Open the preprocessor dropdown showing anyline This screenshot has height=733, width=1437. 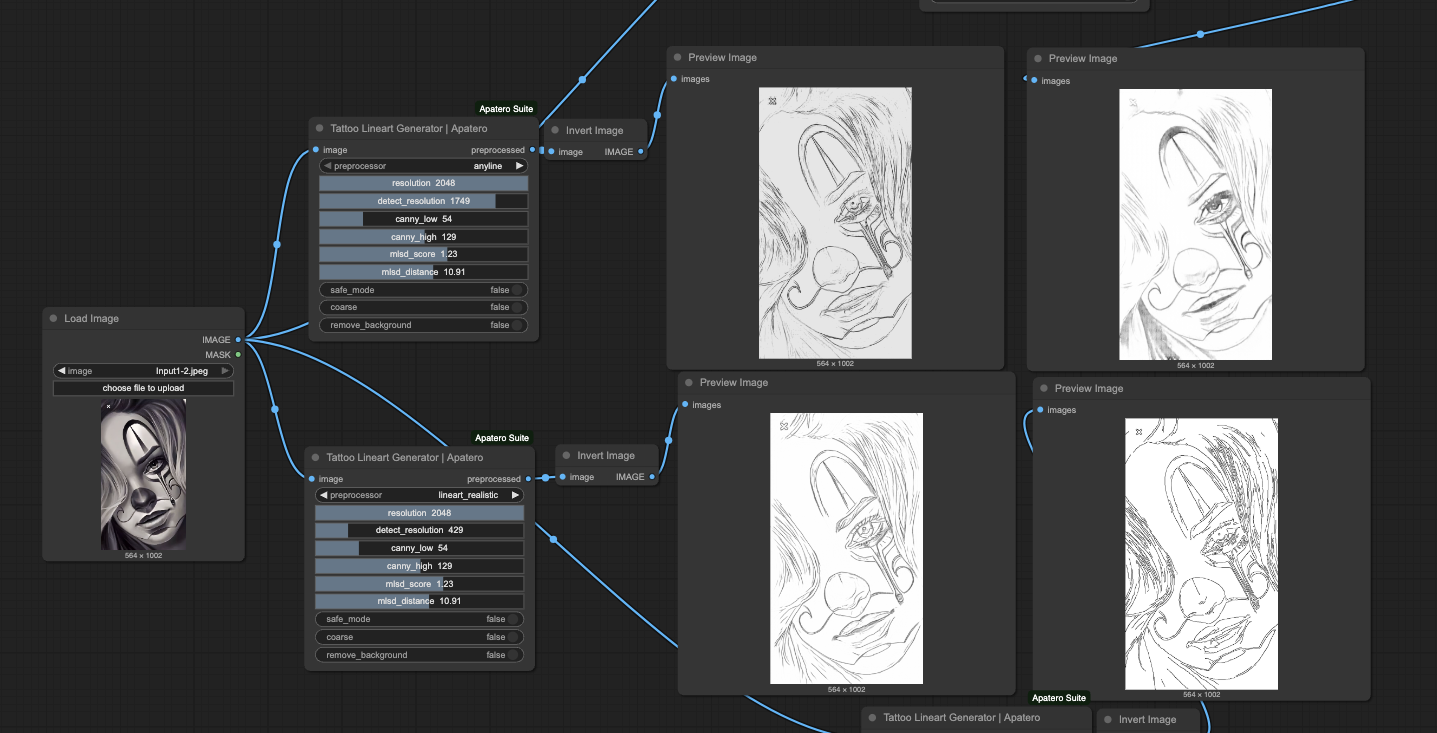(x=423, y=166)
